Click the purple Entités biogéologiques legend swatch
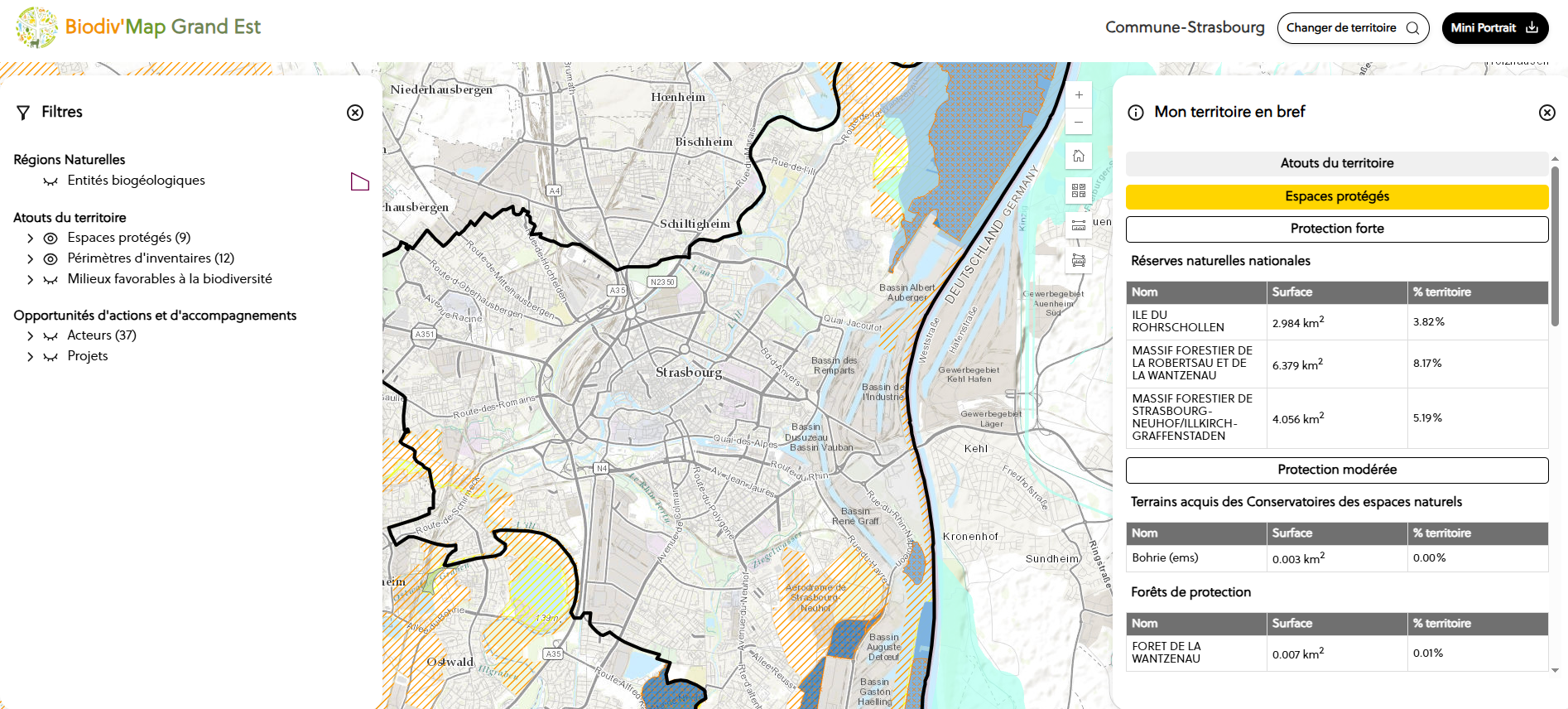Screen dimensions: 1568x709 click(359, 181)
